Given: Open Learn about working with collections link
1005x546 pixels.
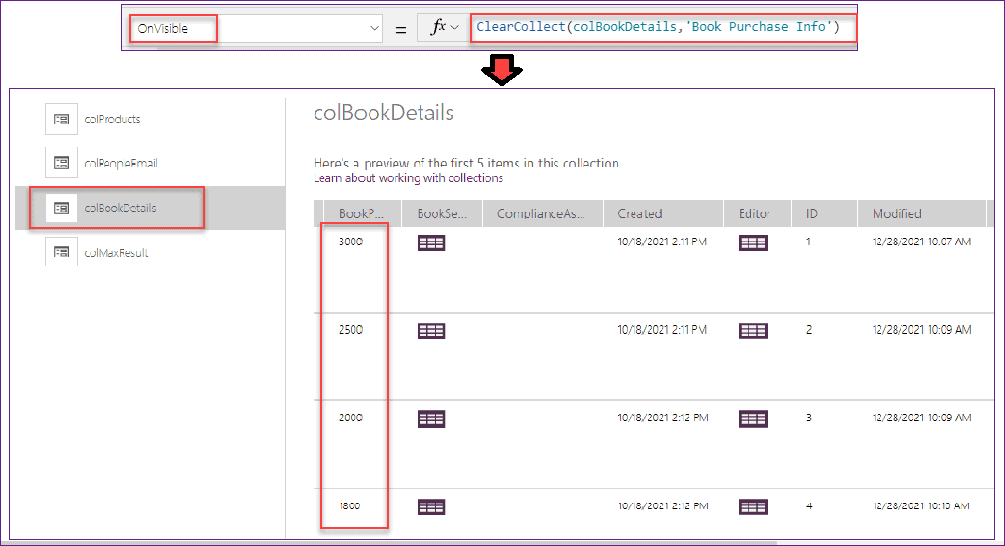Looking at the screenshot, I should point(408,178).
